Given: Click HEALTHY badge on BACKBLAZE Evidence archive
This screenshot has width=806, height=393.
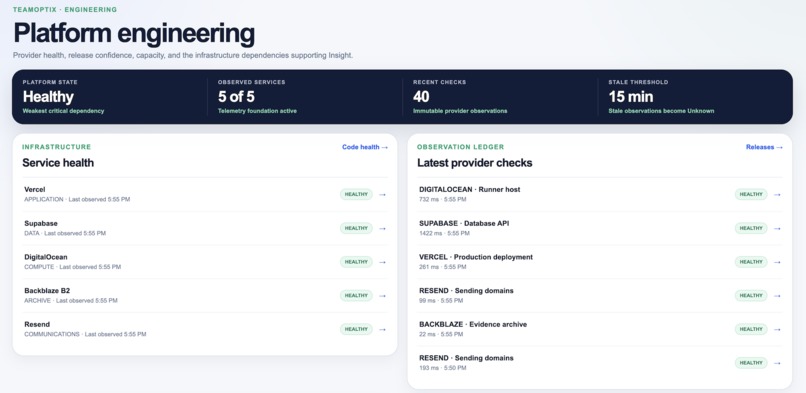Looking at the screenshot, I should coord(751,329).
